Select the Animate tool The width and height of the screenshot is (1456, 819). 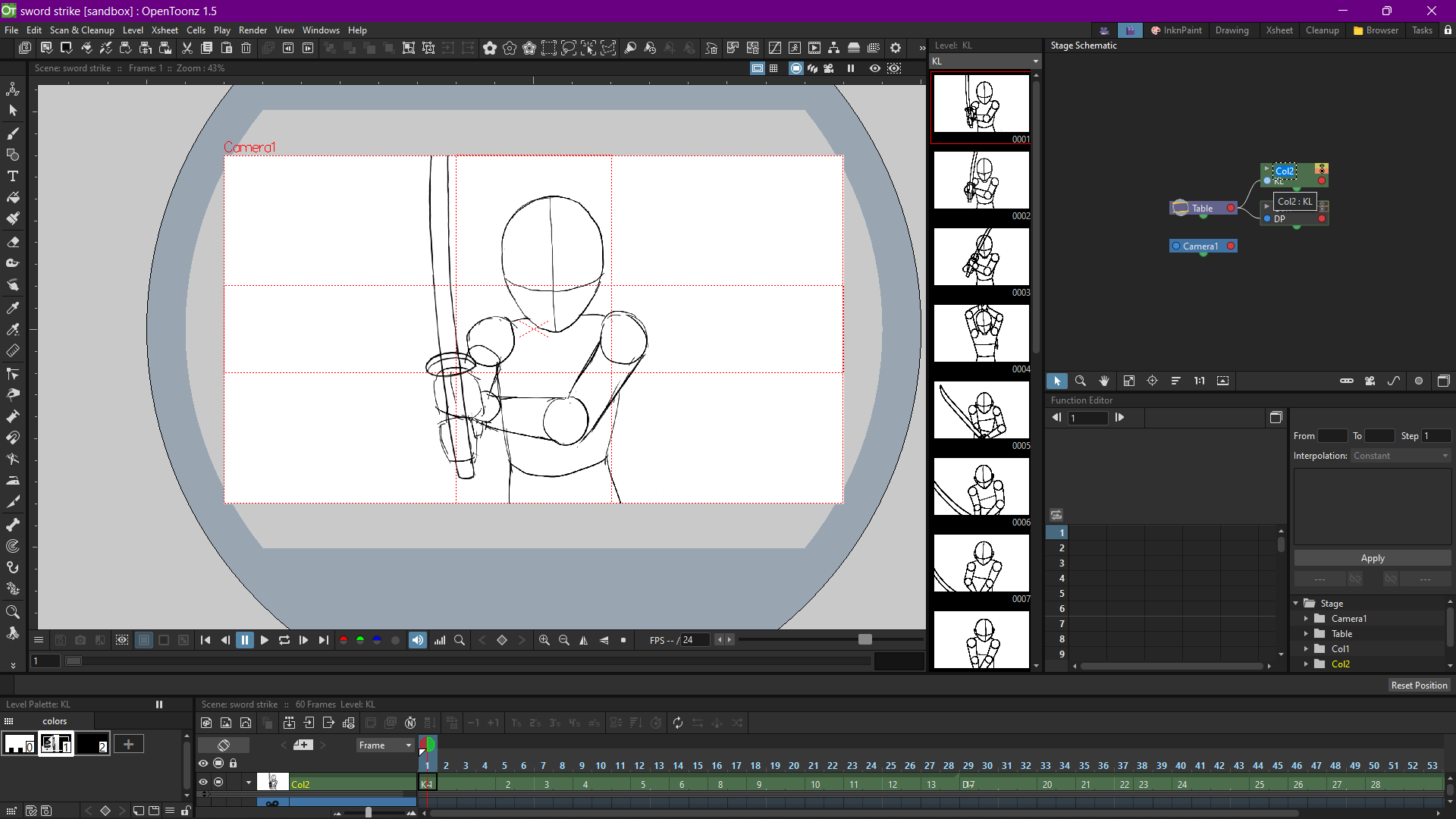click(13, 89)
